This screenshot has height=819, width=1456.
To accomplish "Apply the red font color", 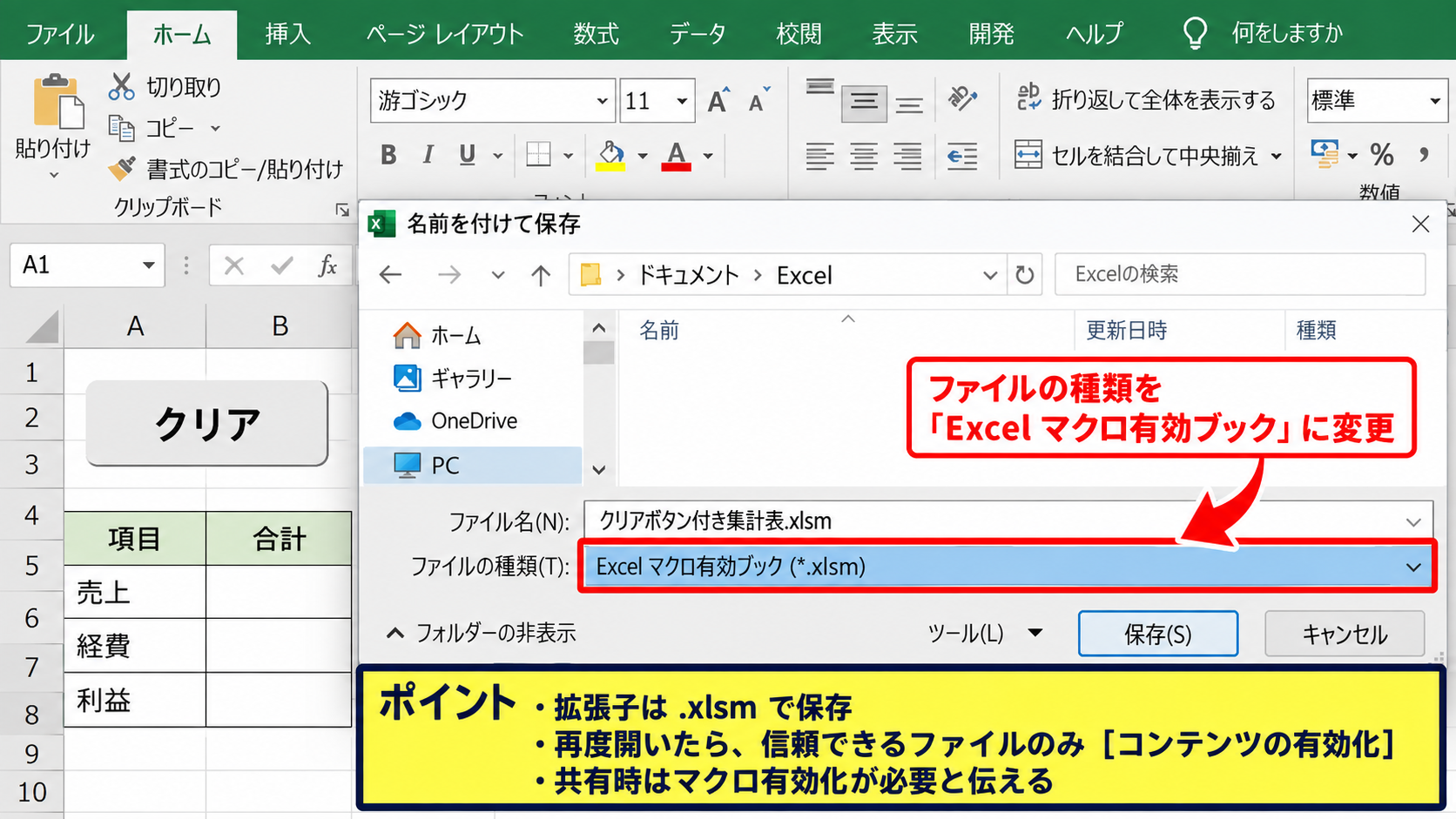I will click(677, 155).
